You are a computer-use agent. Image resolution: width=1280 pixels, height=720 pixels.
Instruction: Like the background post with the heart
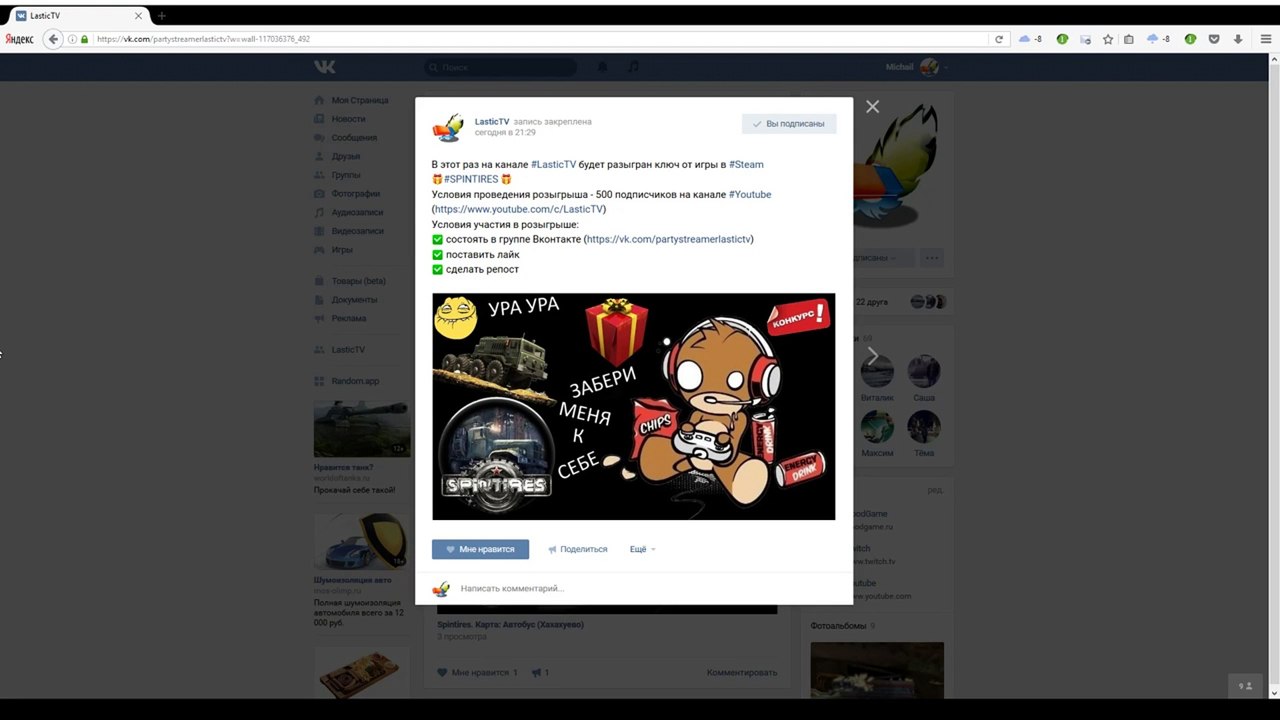coord(442,673)
